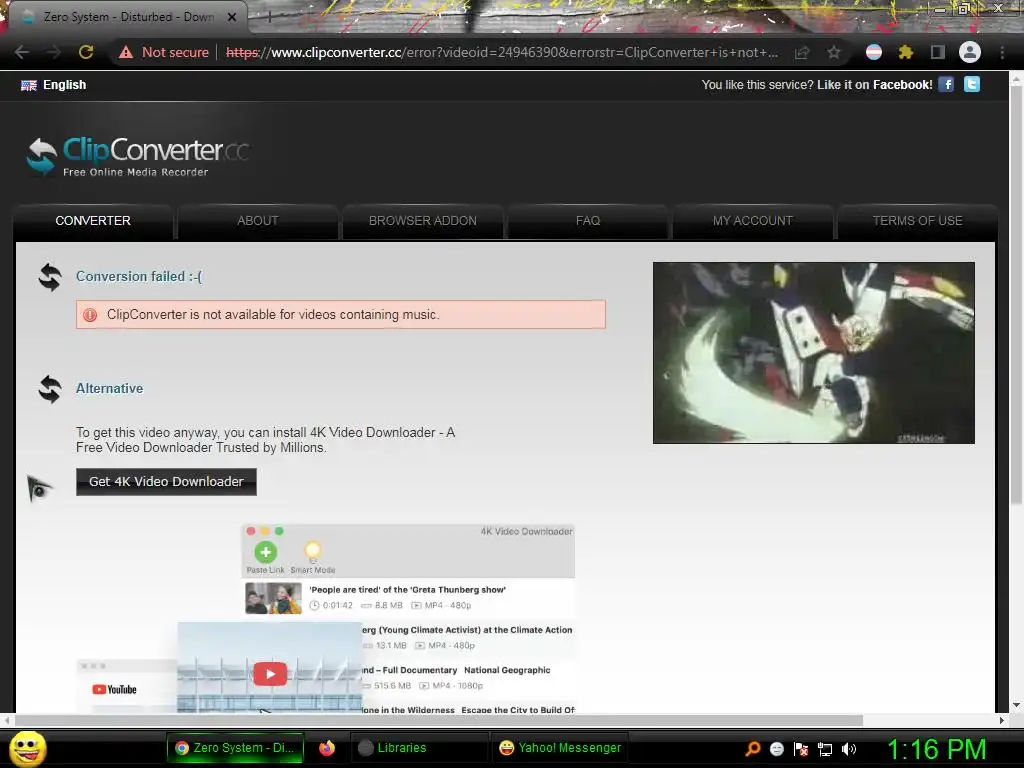
Task: Bookmark this page with the star icon
Action: (x=833, y=52)
